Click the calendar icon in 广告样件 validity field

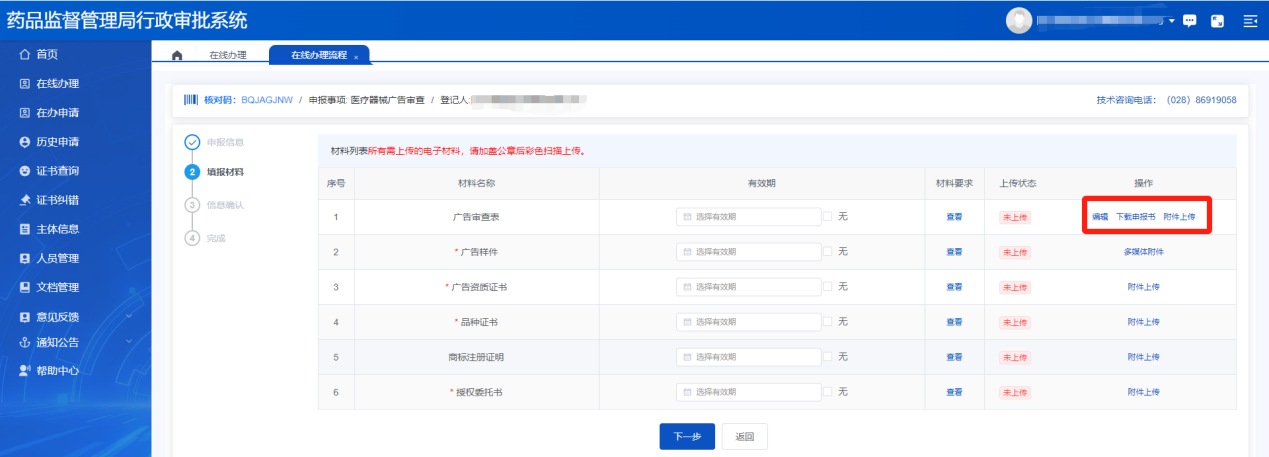coord(687,251)
